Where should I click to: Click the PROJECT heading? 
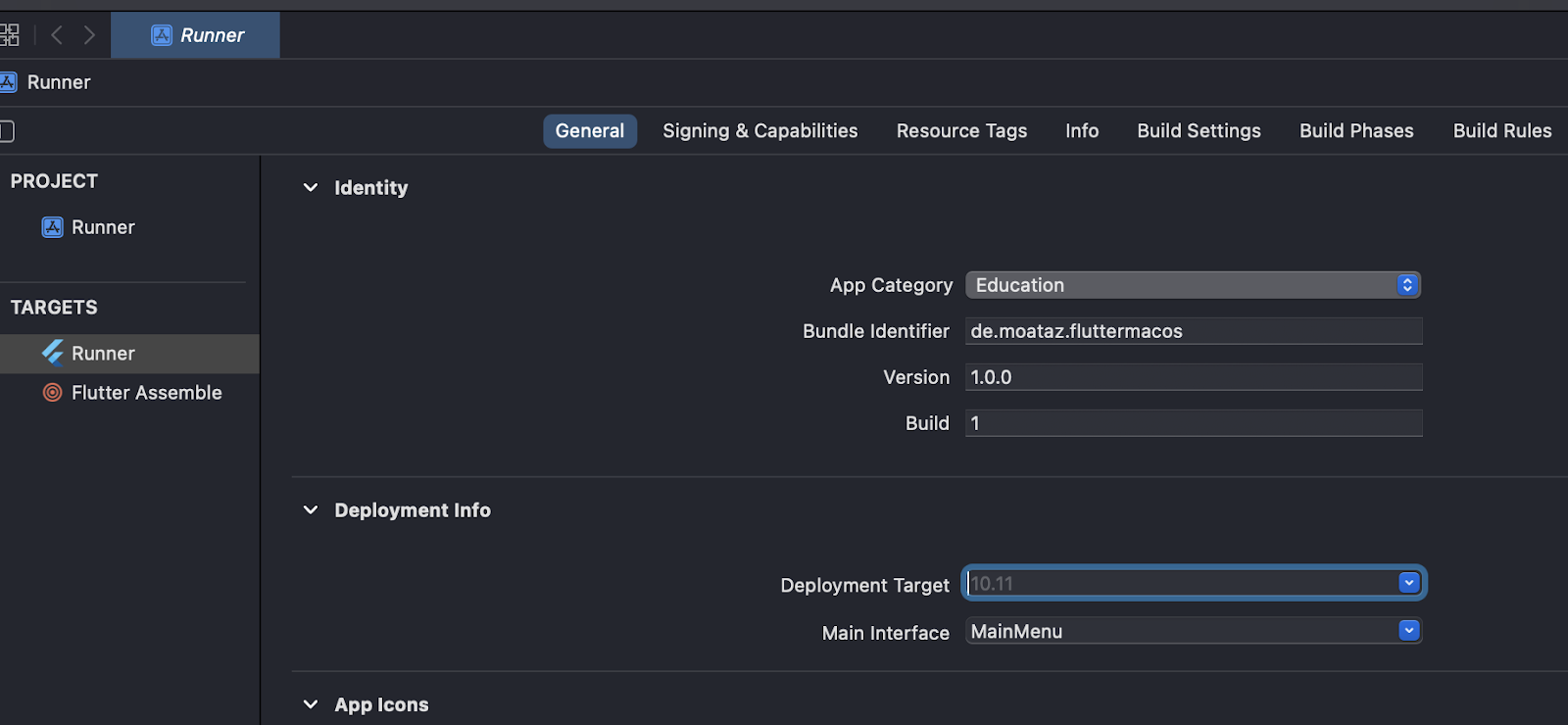(54, 181)
